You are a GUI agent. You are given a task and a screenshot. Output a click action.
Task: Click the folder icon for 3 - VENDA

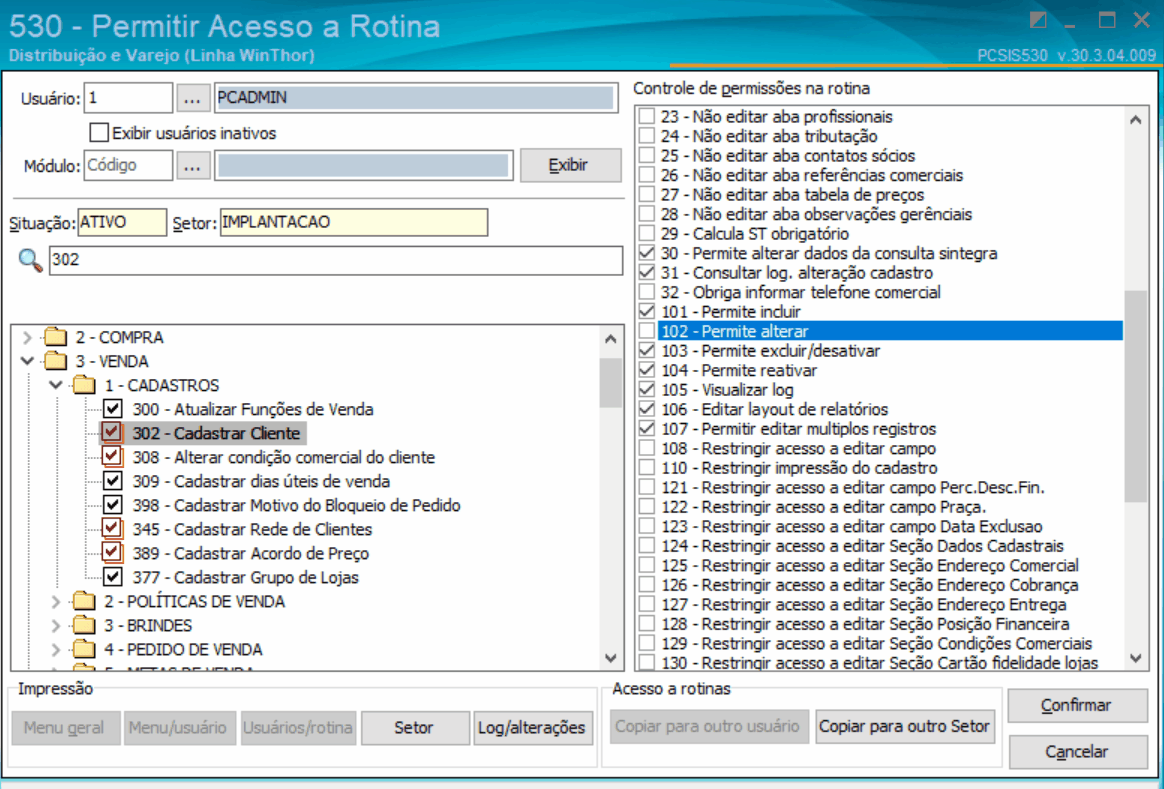point(56,361)
